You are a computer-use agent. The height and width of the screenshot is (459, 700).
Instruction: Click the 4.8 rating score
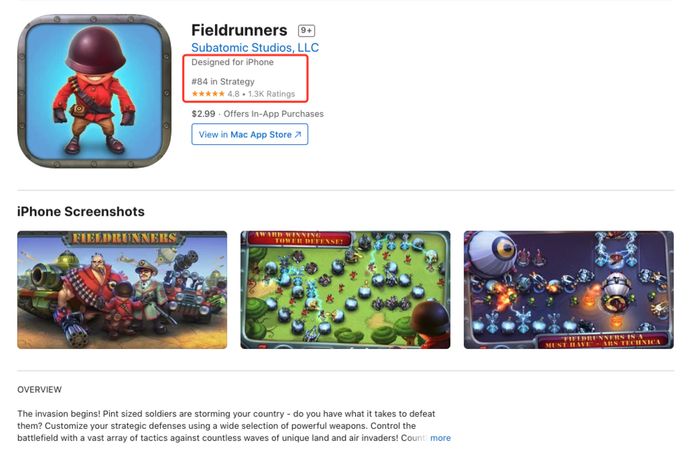pos(233,94)
